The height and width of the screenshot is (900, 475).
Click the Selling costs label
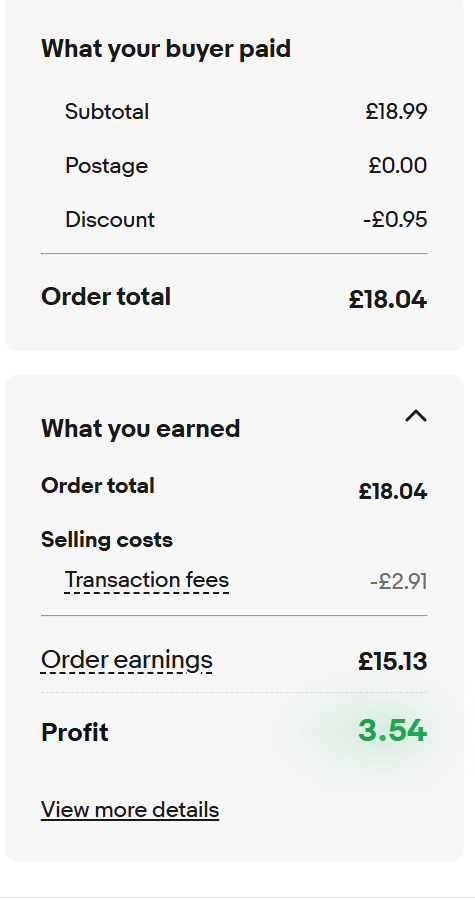point(107,540)
